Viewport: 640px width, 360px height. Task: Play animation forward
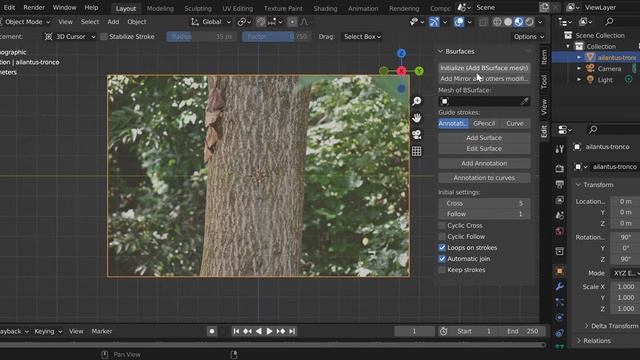click(269, 331)
